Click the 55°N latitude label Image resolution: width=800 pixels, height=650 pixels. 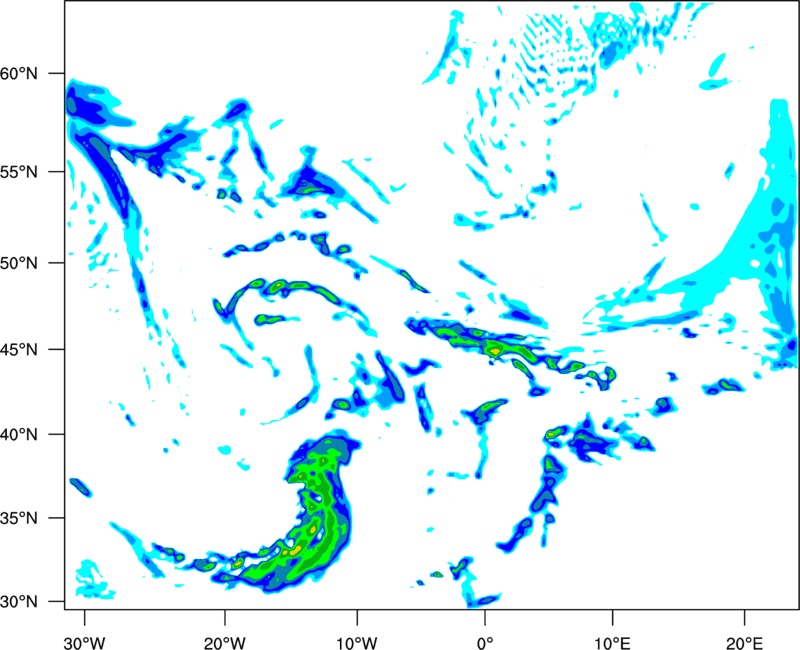click(19, 171)
